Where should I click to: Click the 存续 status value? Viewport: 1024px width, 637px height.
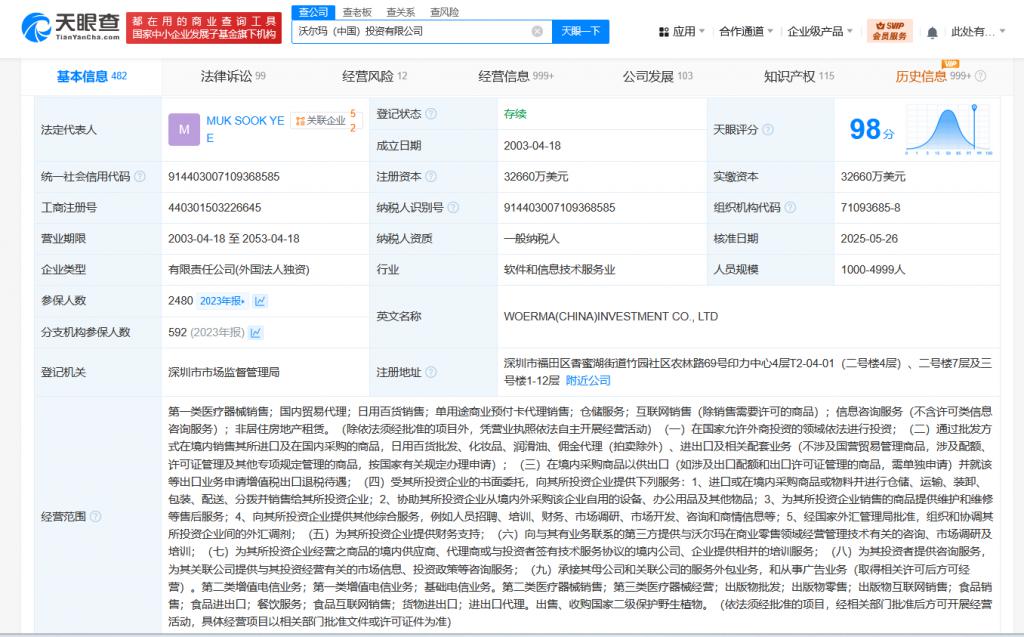point(515,114)
